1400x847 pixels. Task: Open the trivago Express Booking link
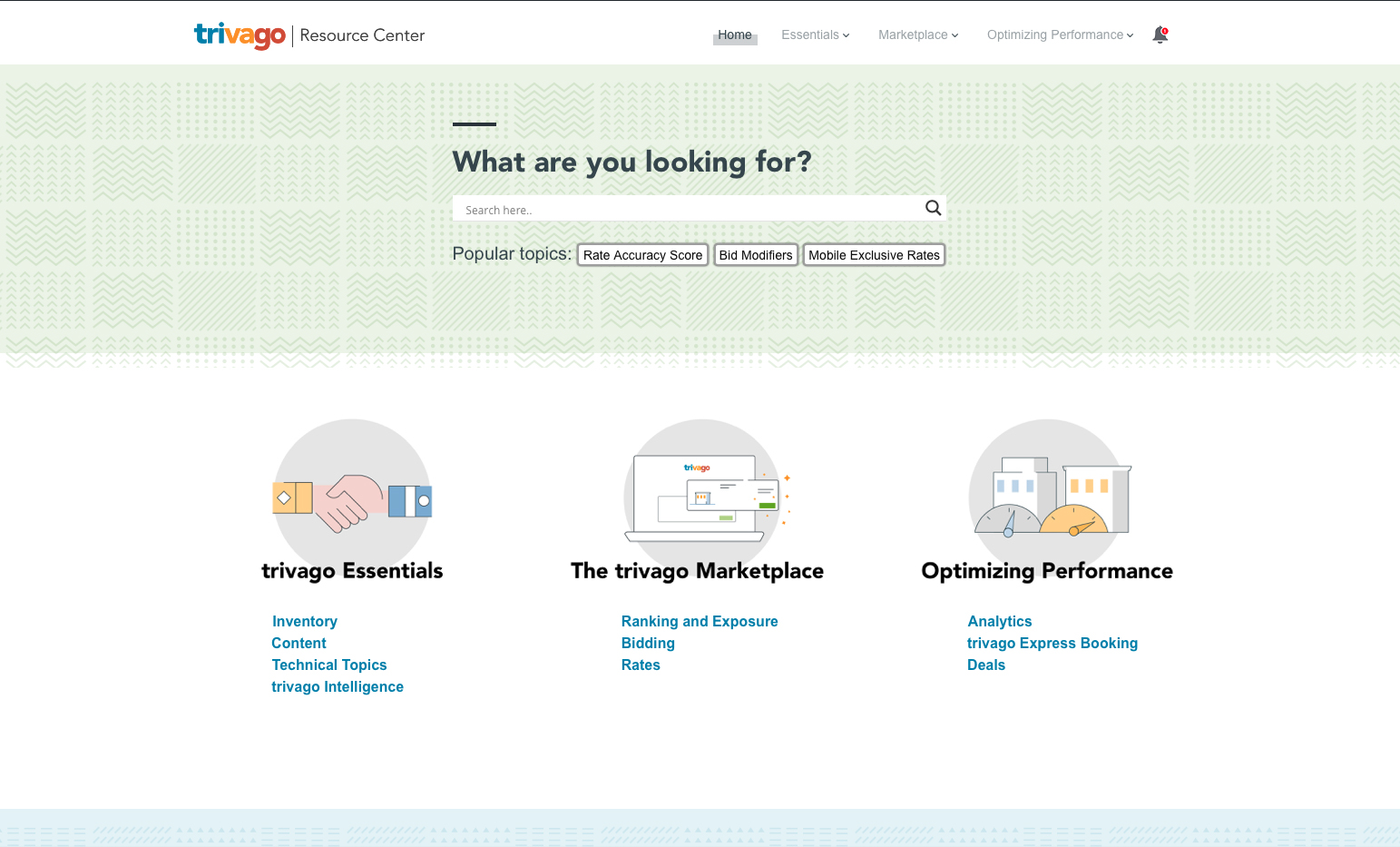click(x=1052, y=643)
